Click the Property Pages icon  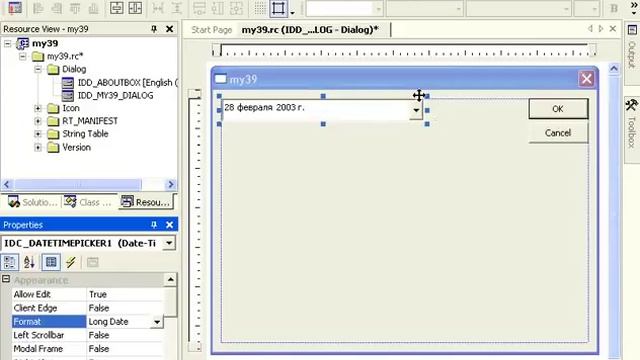pyautogui.click(x=93, y=262)
